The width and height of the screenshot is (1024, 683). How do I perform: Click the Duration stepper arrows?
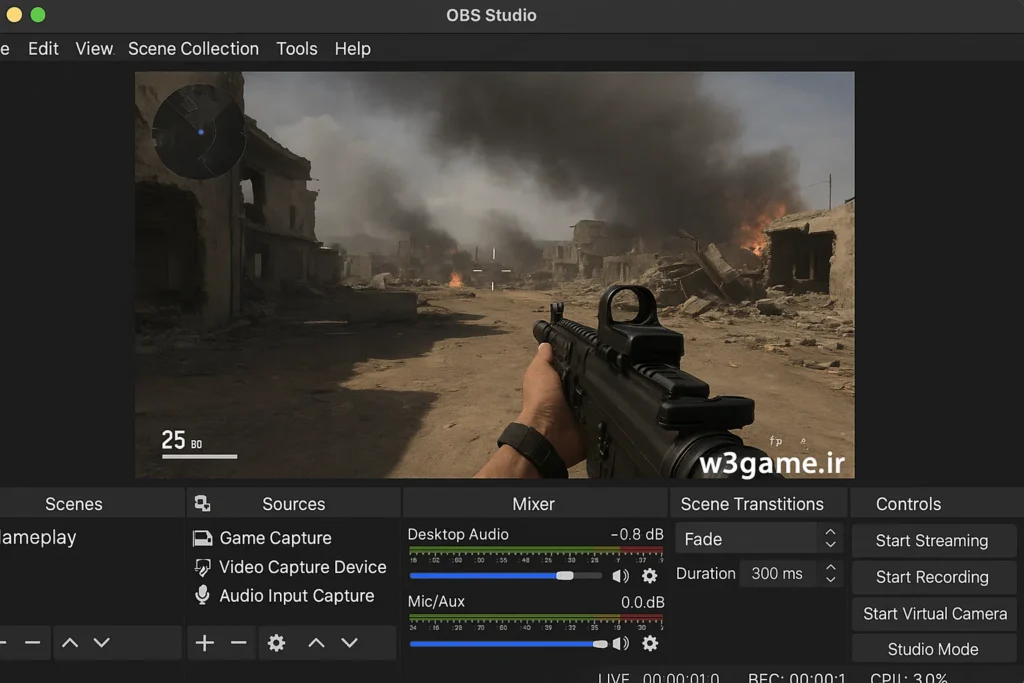[831, 573]
